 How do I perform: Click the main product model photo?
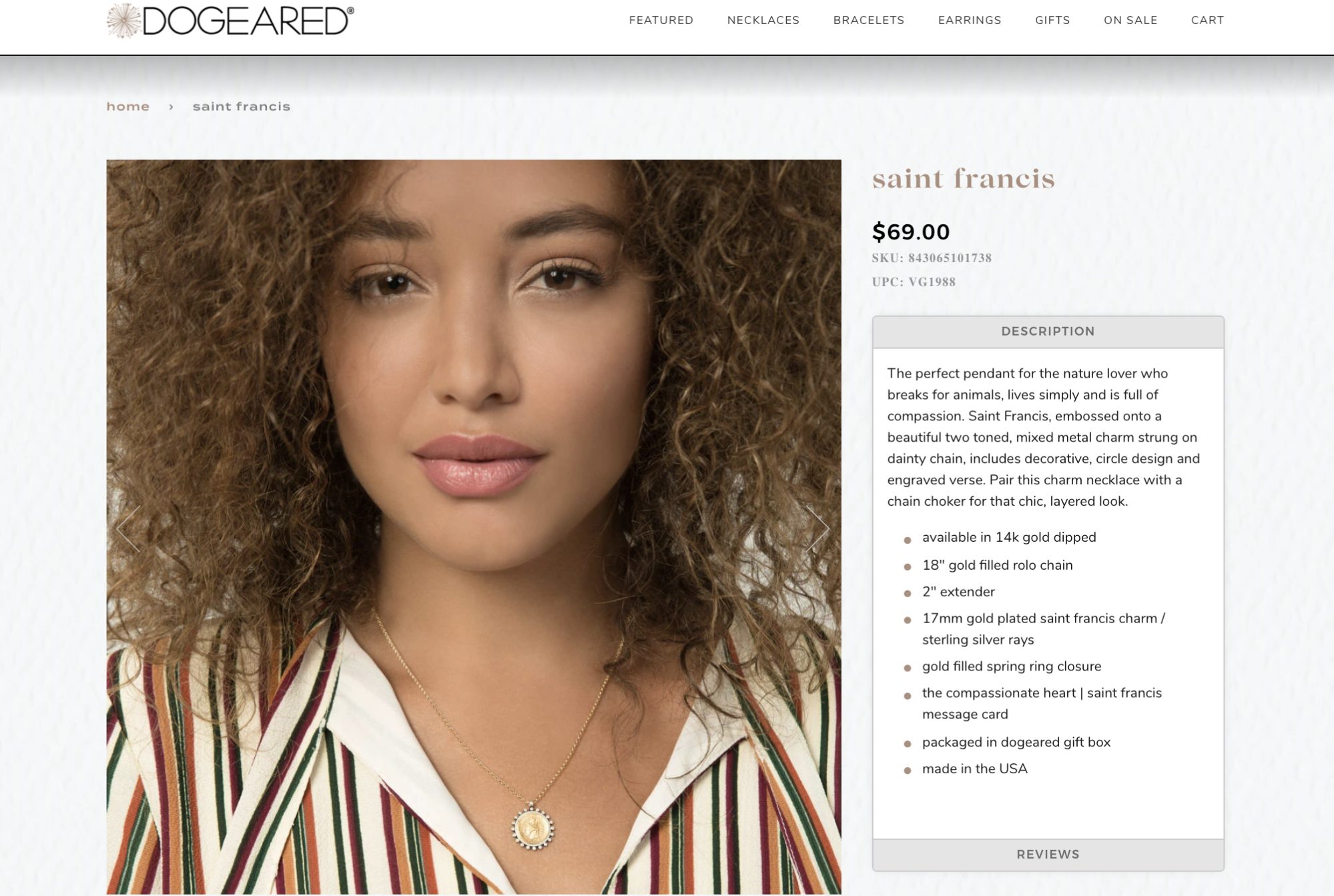474,527
